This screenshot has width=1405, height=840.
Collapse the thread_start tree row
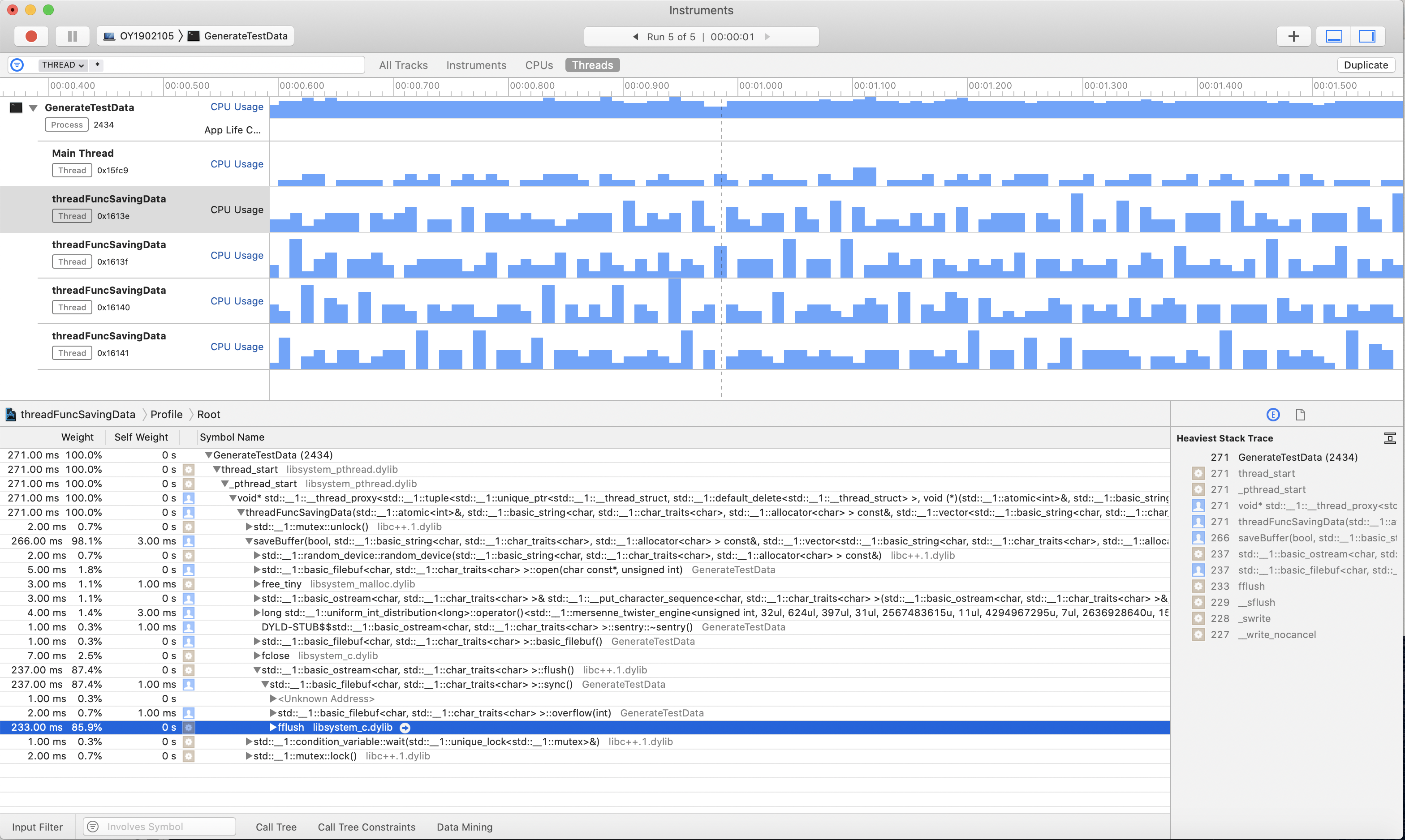pyautogui.click(x=216, y=469)
